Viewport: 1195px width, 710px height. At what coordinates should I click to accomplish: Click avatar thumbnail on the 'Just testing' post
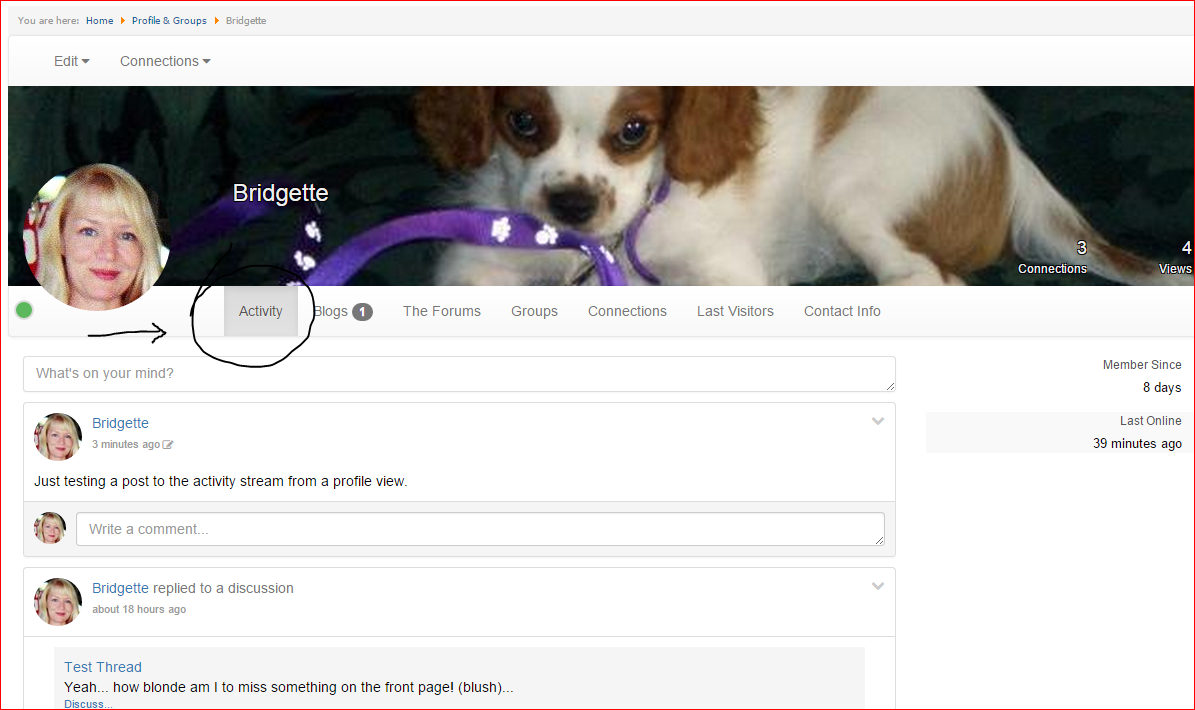[58, 437]
